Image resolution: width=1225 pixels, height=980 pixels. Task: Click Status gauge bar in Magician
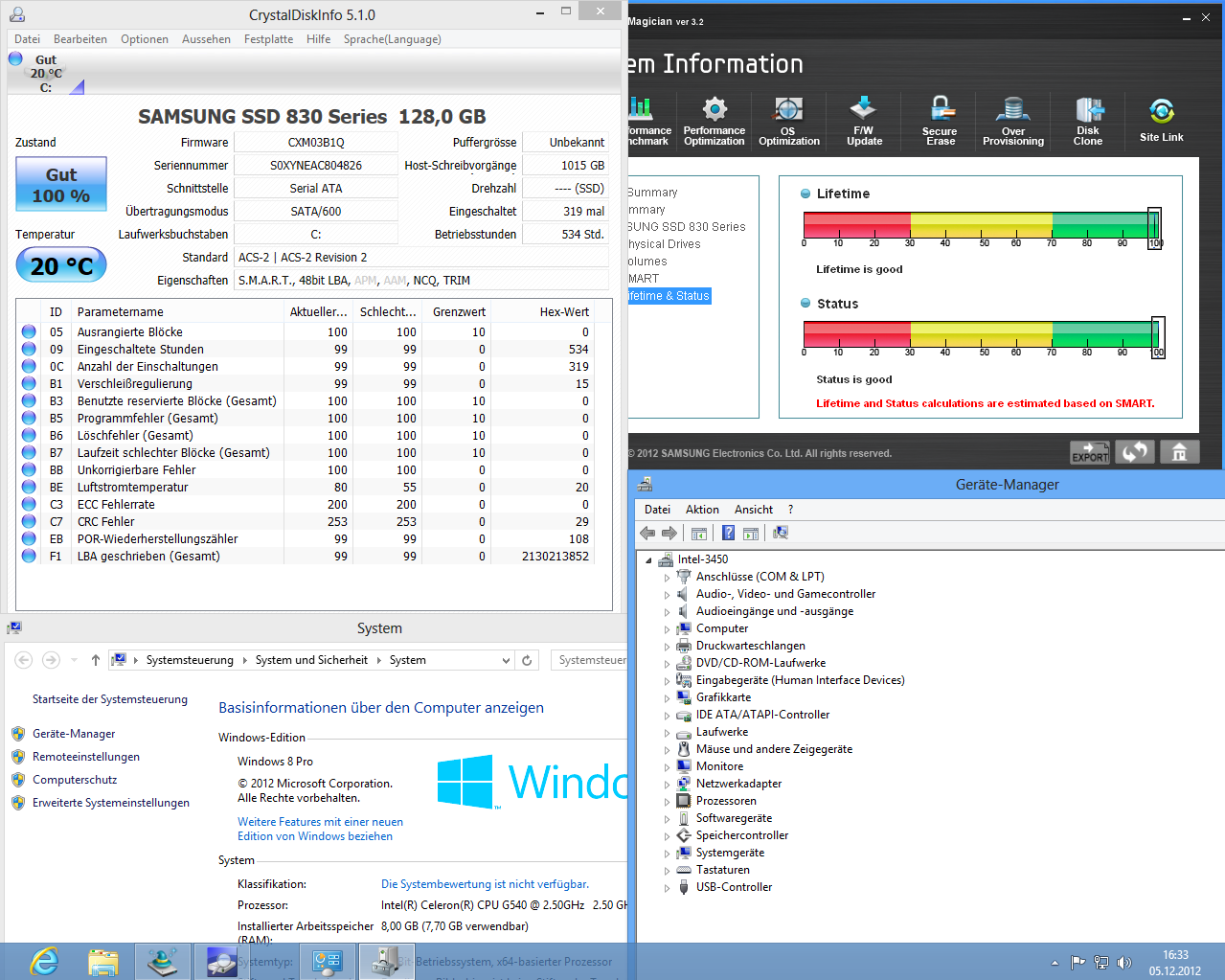tap(982, 334)
